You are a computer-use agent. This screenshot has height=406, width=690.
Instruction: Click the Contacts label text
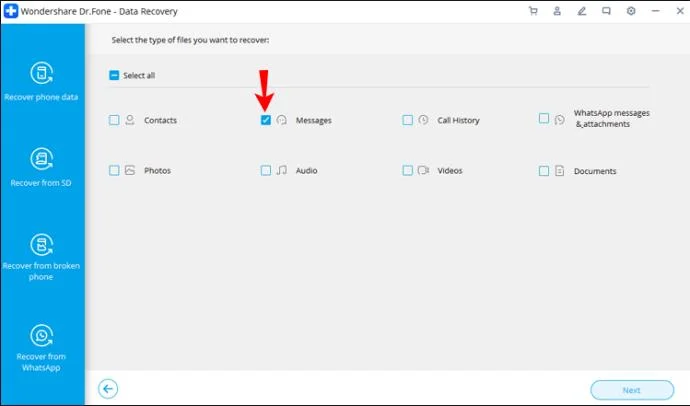pyautogui.click(x=160, y=120)
